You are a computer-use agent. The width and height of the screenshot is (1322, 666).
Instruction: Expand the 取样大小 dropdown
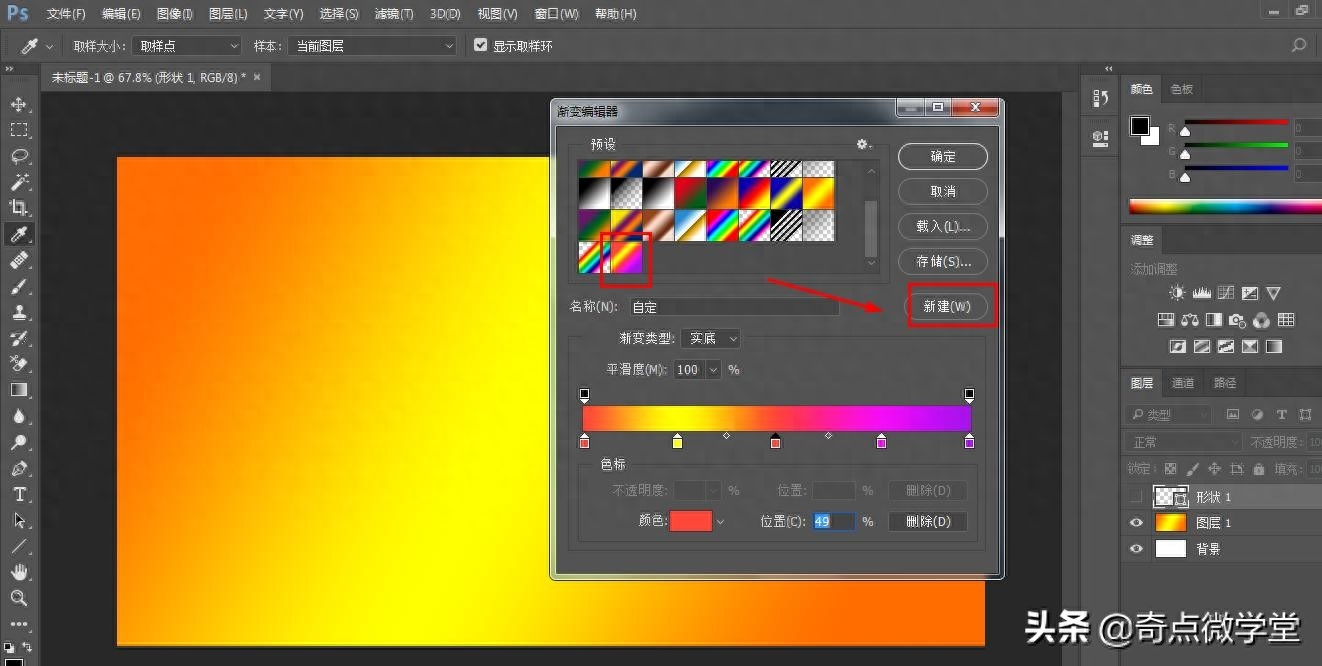(187, 46)
